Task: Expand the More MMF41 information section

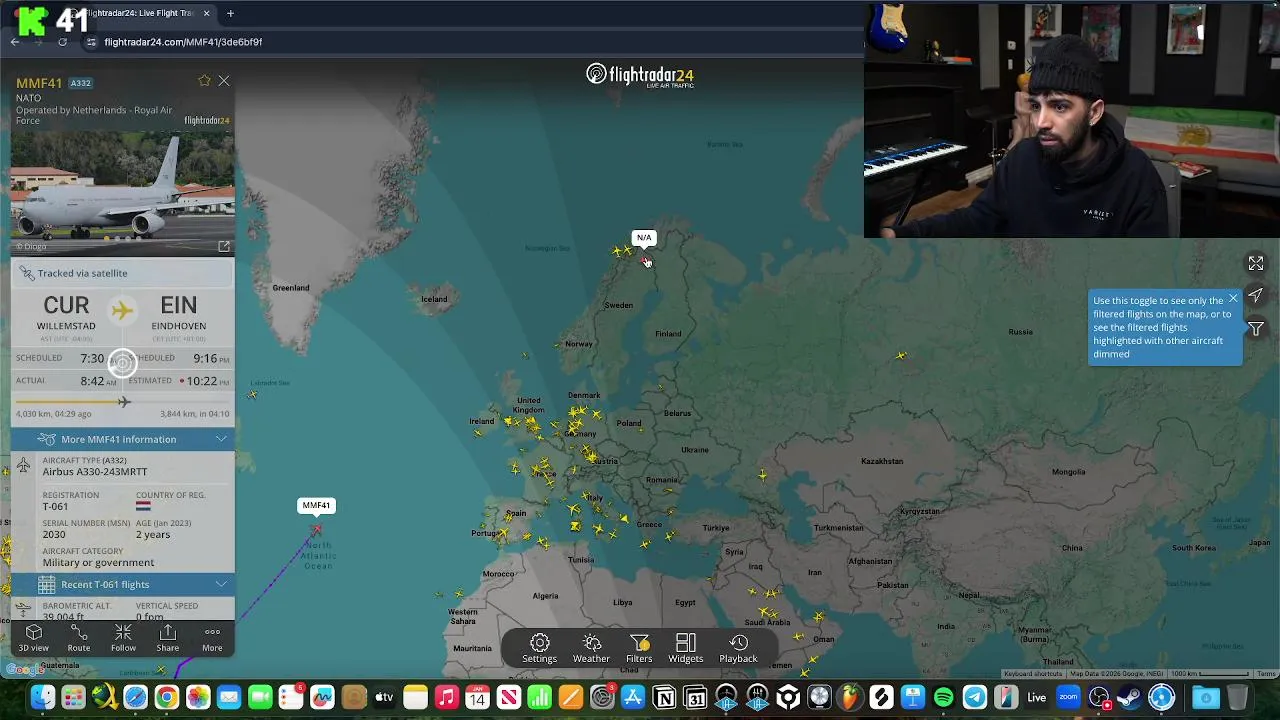Action: (x=123, y=439)
